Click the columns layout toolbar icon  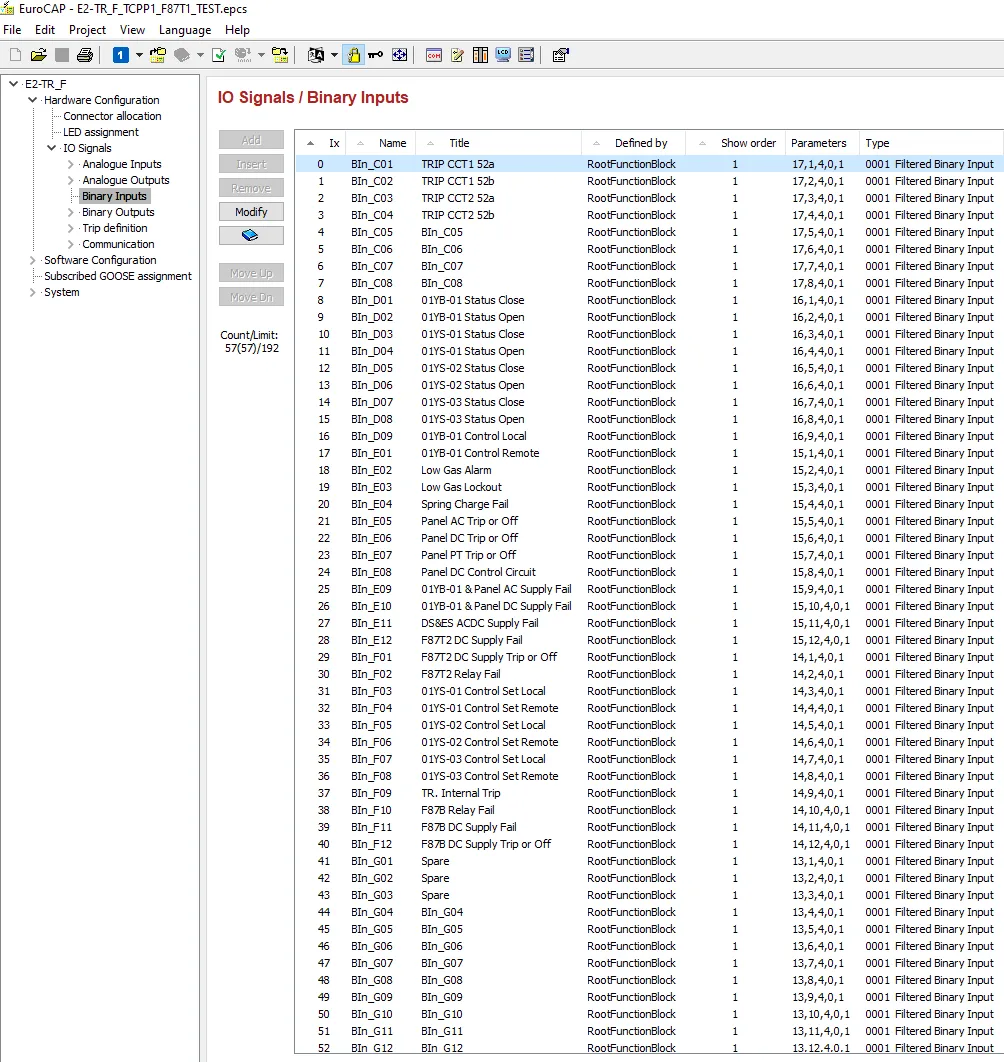tap(480, 55)
